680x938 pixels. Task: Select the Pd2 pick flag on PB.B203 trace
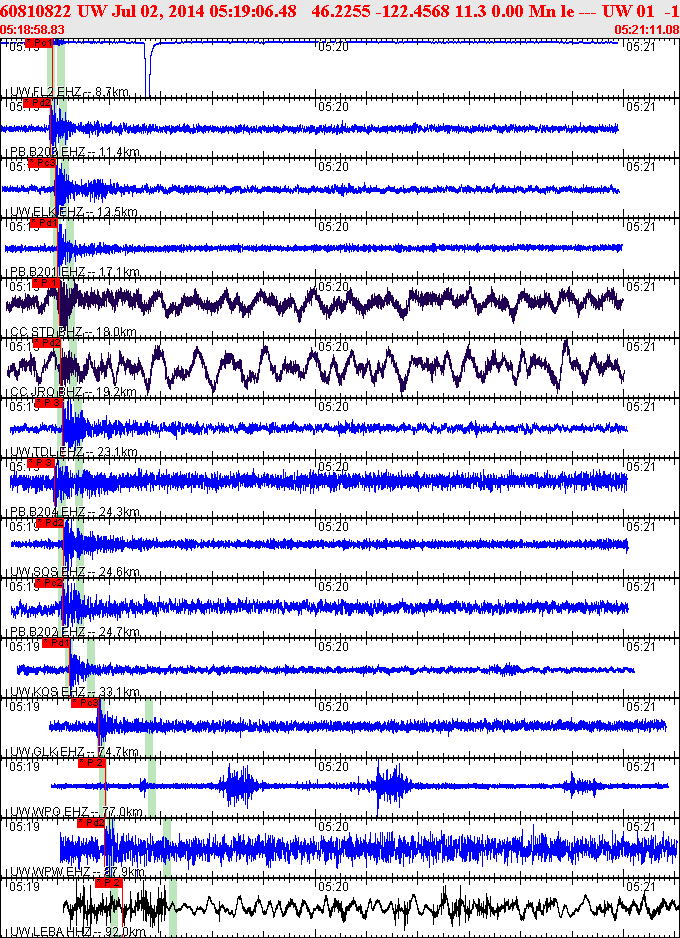coord(39,103)
